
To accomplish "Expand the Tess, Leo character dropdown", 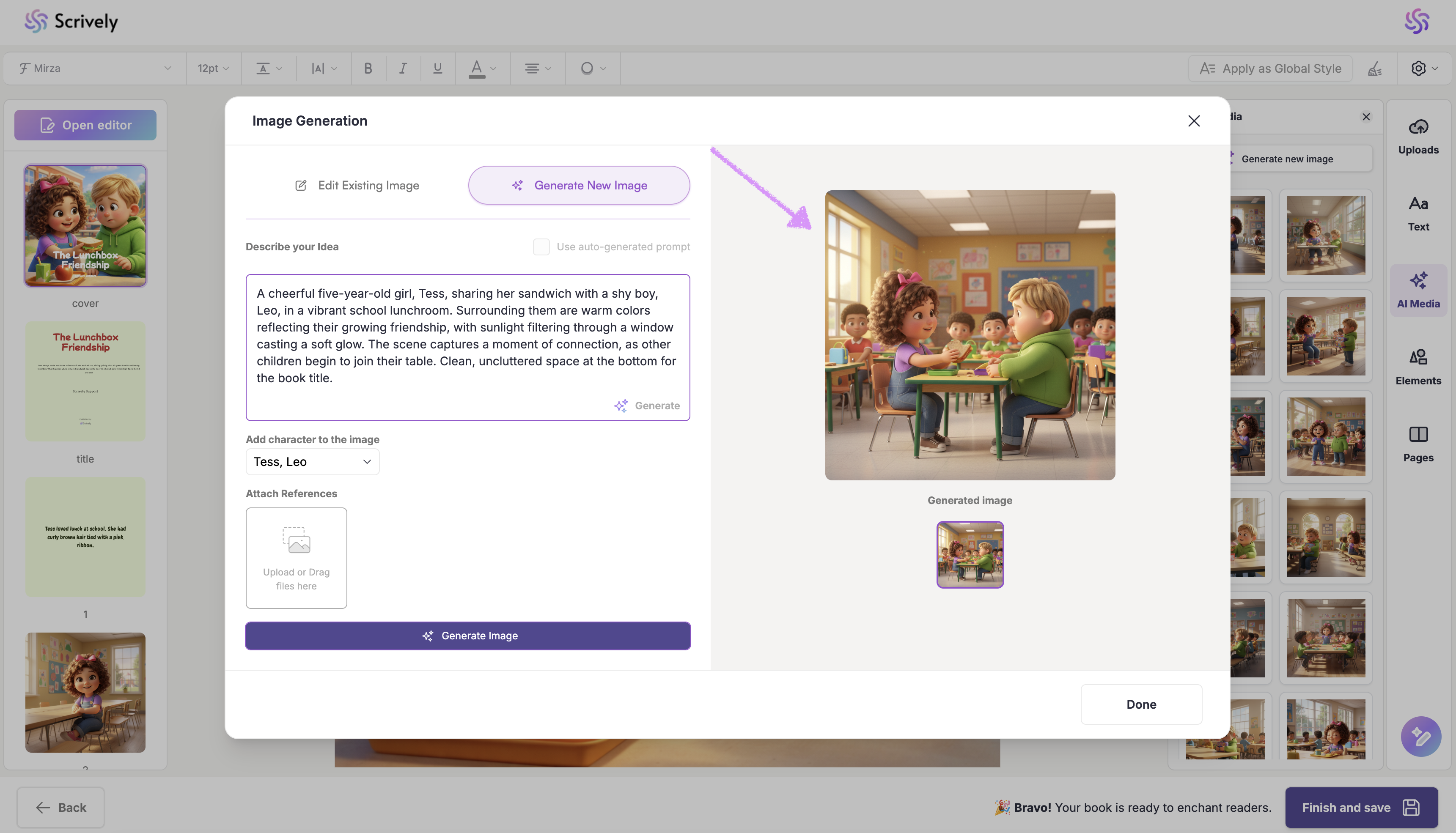I will (x=313, y=462).
